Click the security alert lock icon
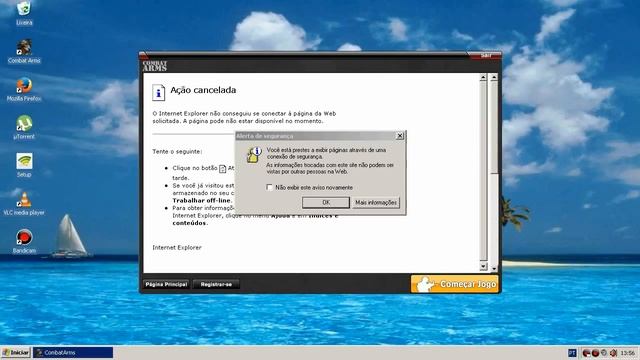This screenshot has height=360, width=640. pos(253,155)
